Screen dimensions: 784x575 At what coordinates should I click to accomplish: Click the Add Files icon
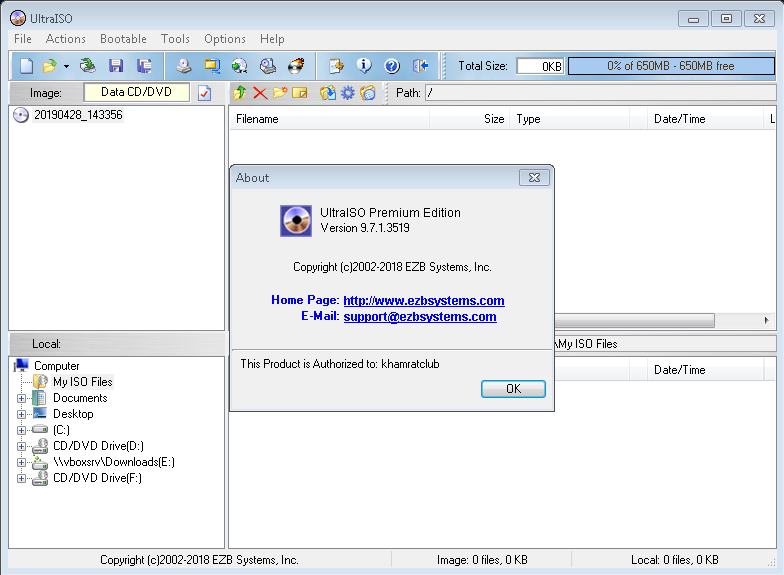(x=328, y=92)
